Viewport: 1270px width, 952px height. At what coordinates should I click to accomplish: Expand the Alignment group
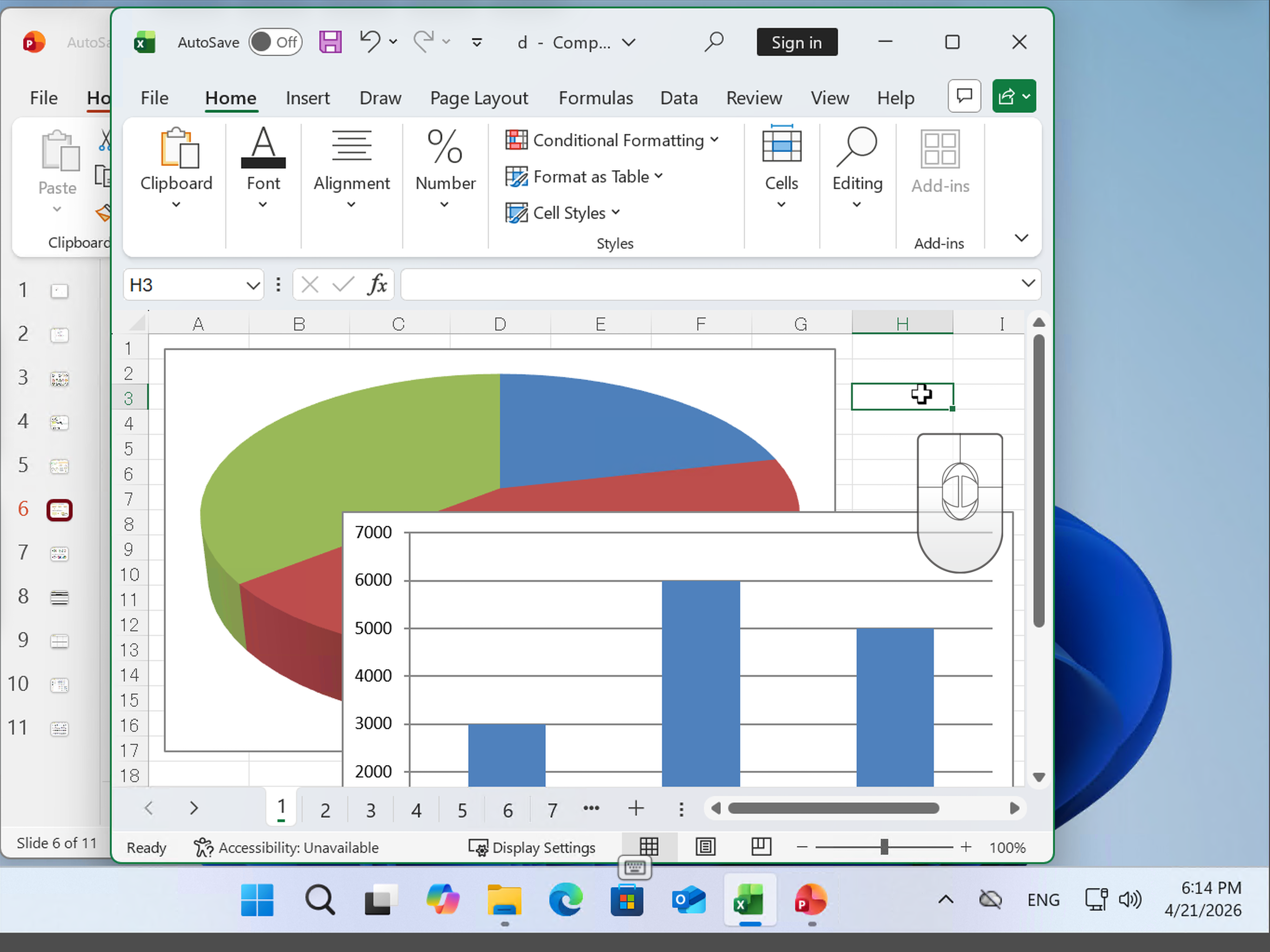(x=351, y=168)
